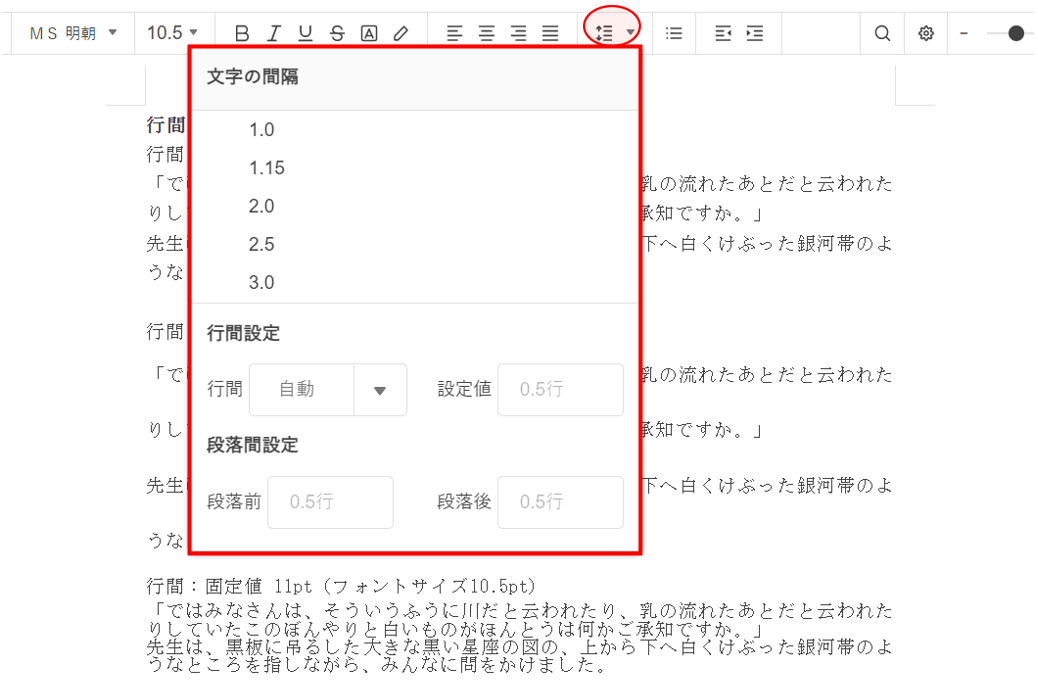Center align the text
This screenshot has height=686, width=1038.
pos(487,33)
